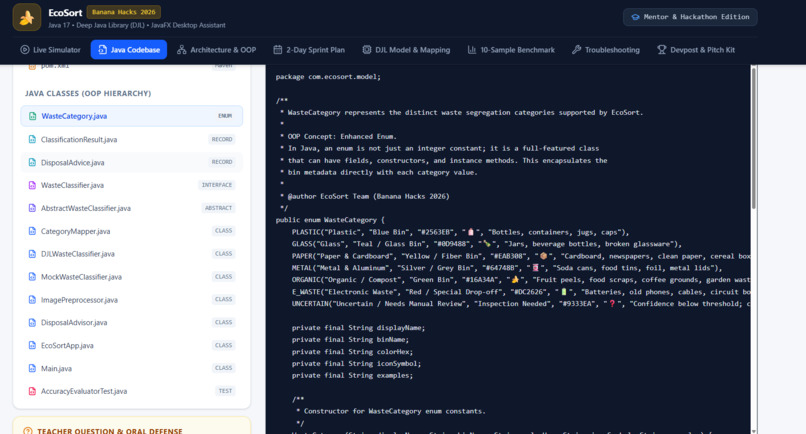Click the play icon next to Live Simulator

coord(25,50)
